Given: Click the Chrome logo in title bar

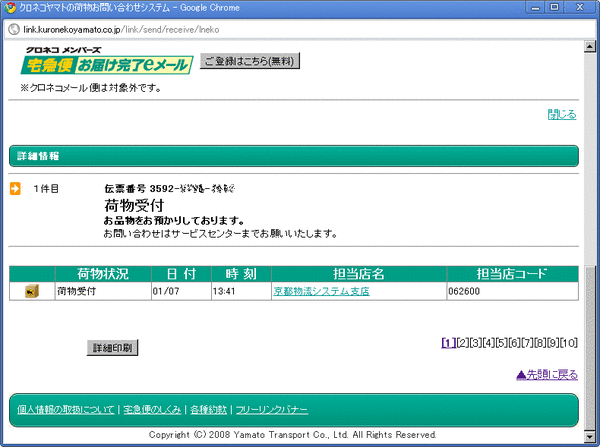Looking at the screenshot, I should click(10, 8).
